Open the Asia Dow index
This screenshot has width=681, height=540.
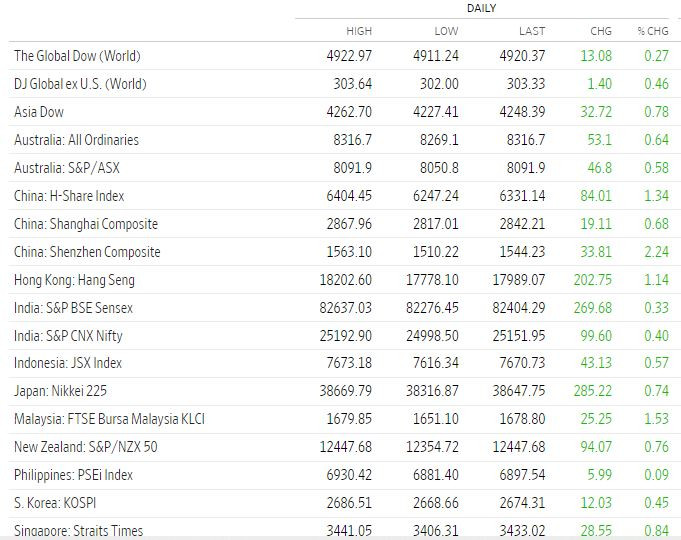coord(39,112)
